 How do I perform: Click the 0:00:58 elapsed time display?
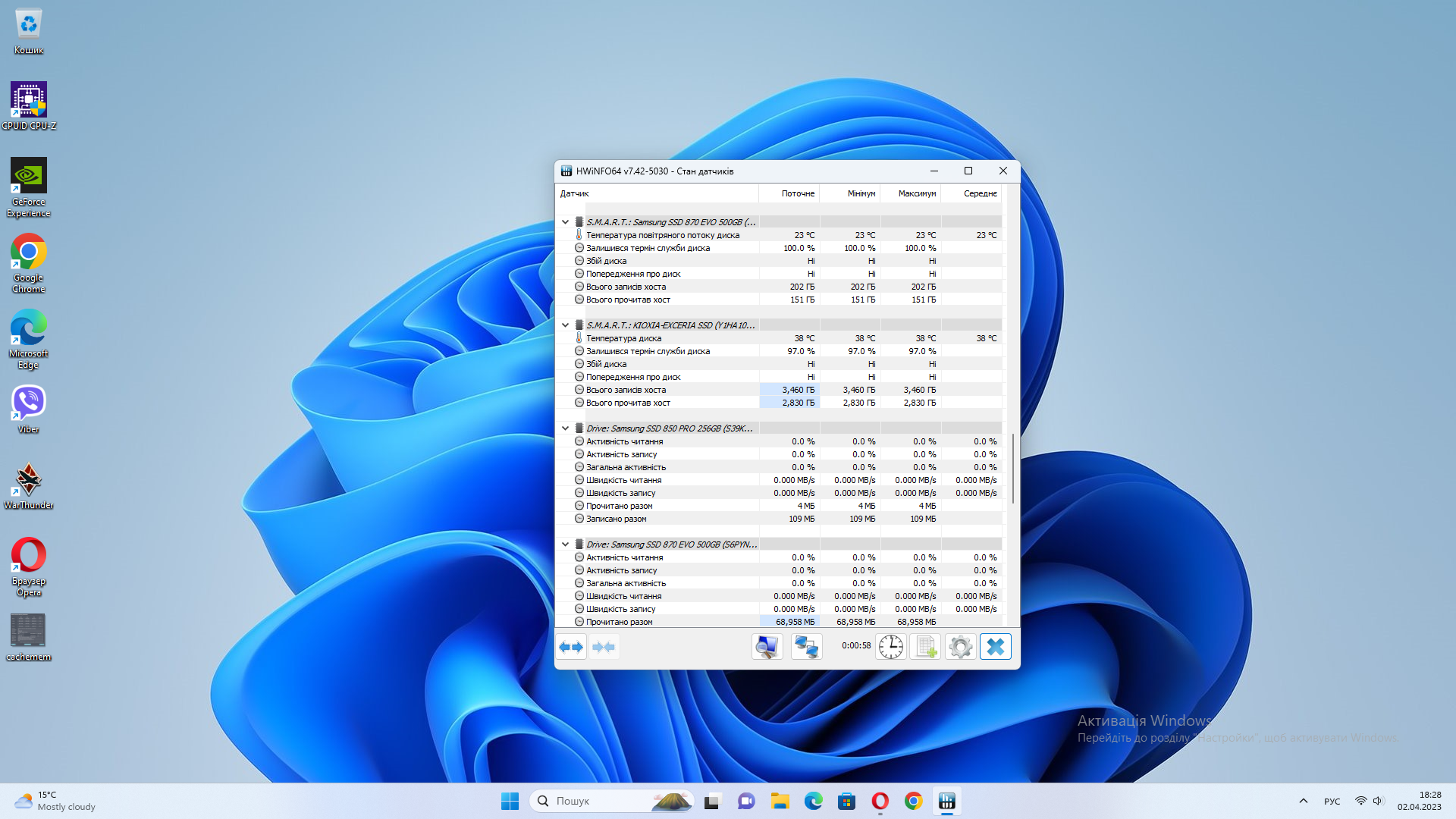856,646
